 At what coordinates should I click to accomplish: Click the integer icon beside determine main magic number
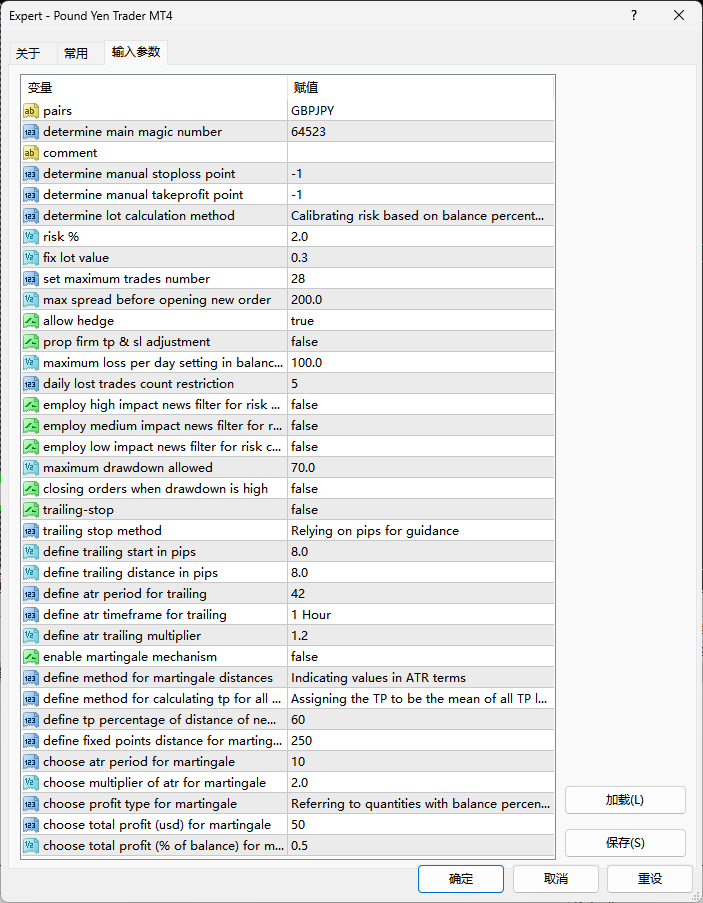point(31,132)
